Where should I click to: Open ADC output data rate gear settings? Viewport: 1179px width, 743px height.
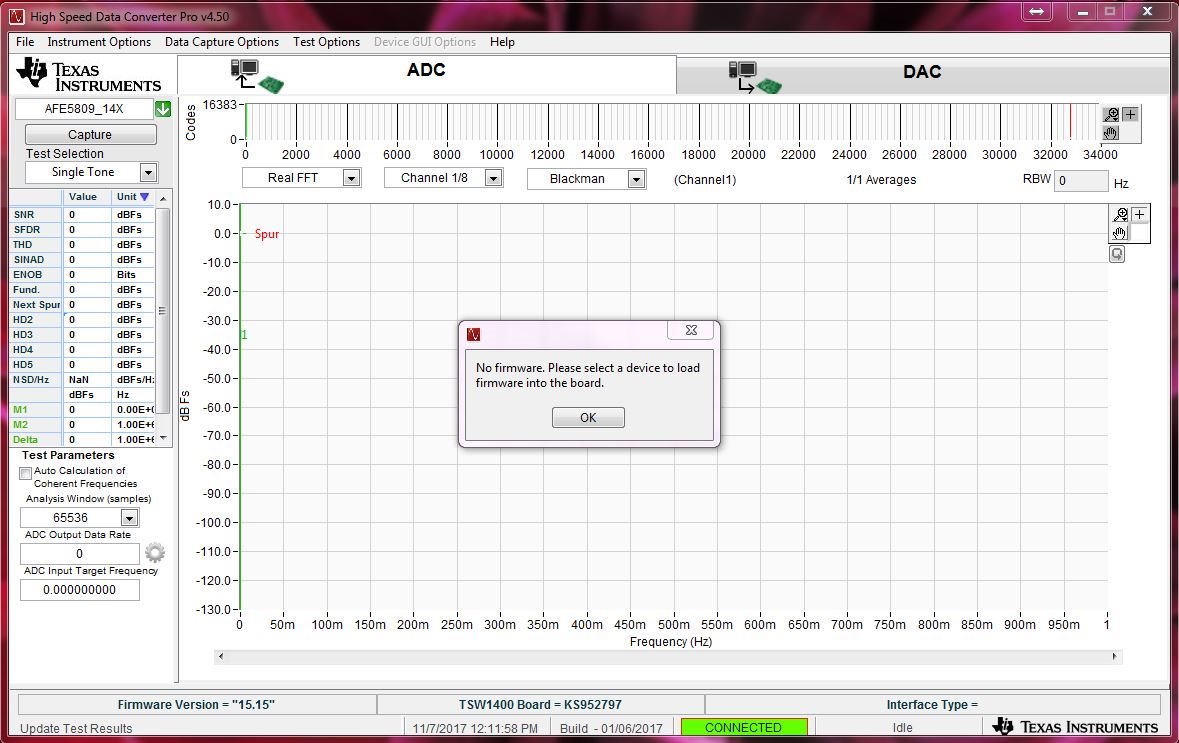pyautogui.click(x=155, y=553)
